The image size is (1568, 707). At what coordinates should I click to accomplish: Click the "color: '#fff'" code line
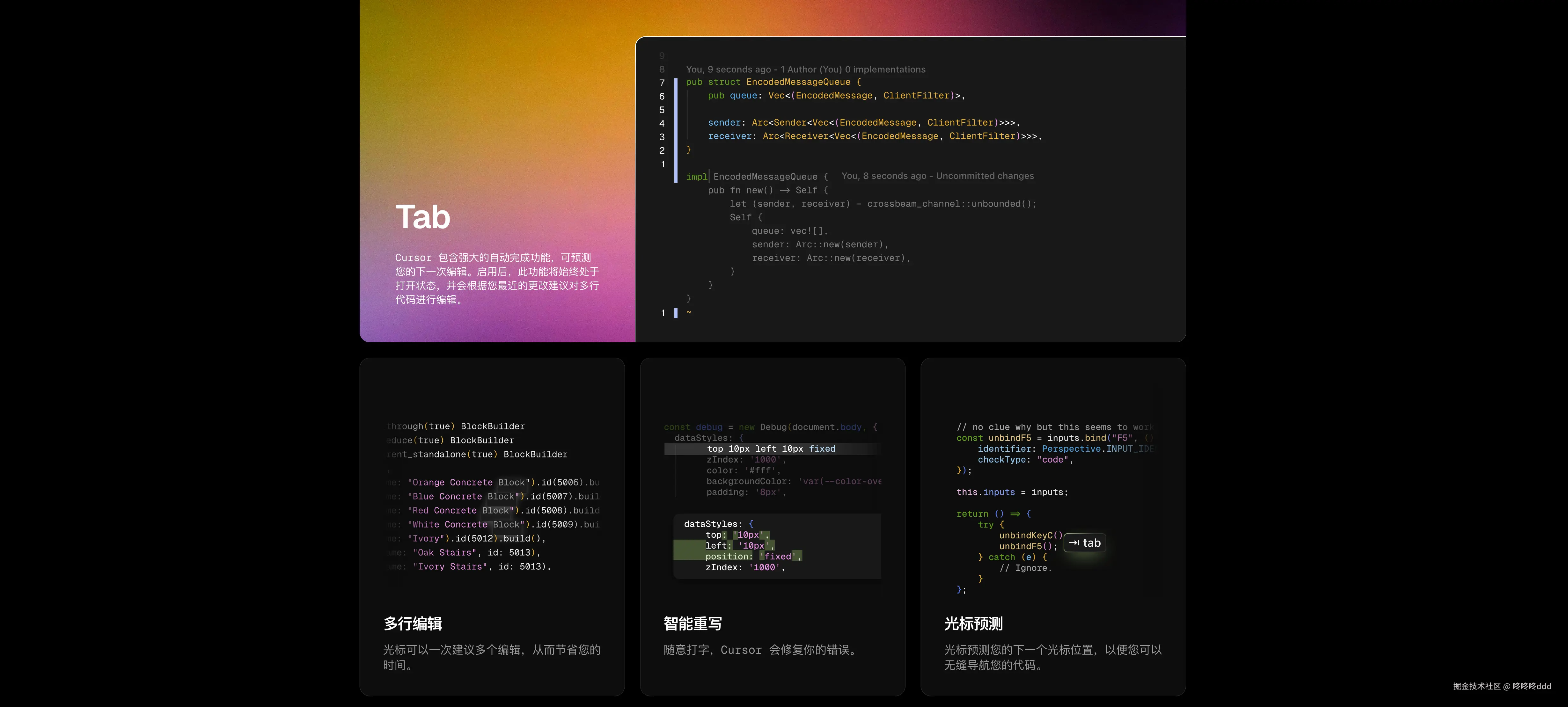coord(743,470)
